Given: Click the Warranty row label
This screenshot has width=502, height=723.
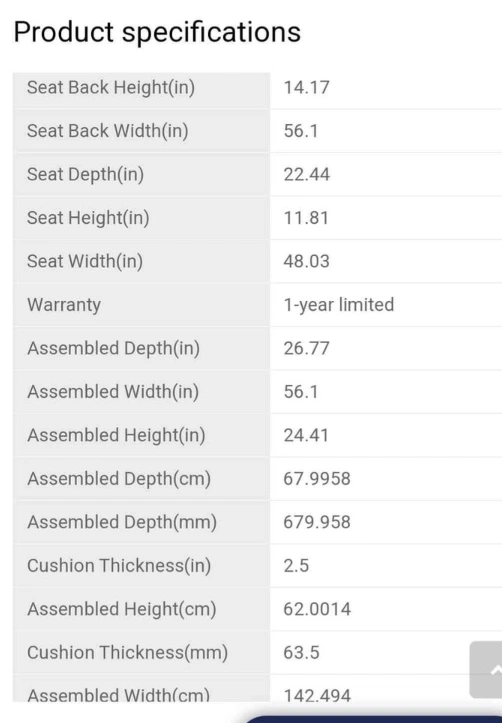Looking at the screenshot, I should click(x=64, y=305).
